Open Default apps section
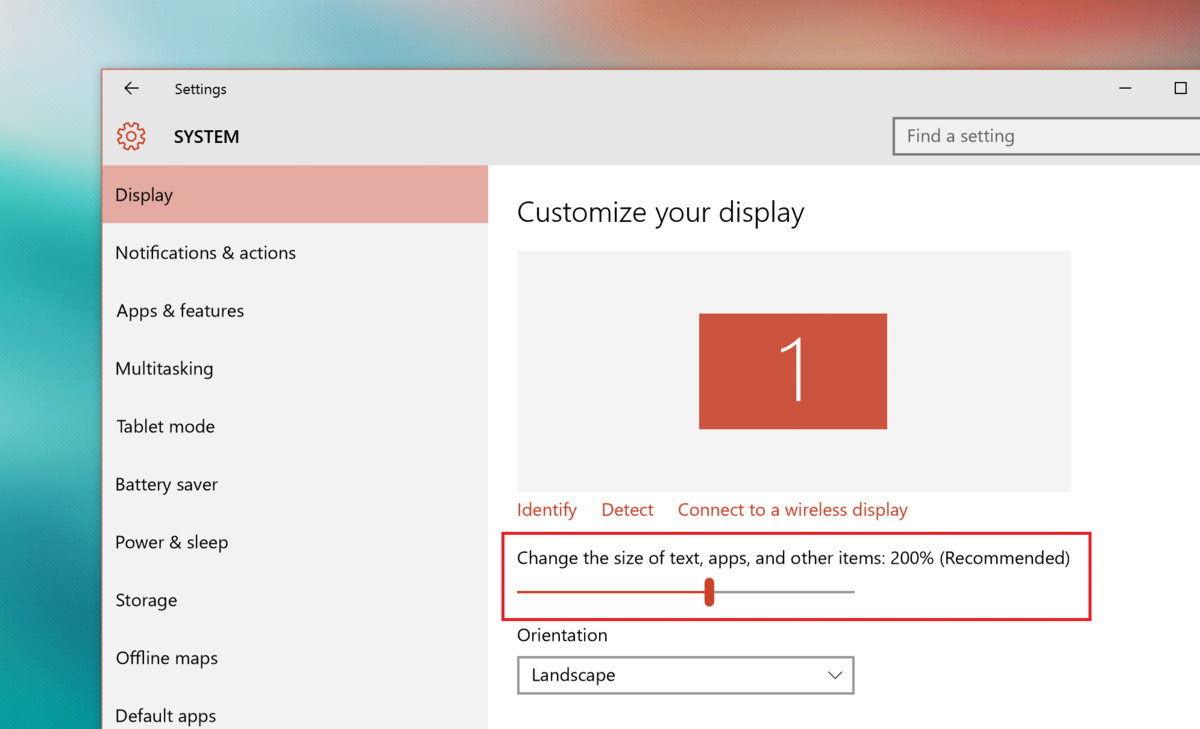The image size is (1200, 729). [165, 715]
